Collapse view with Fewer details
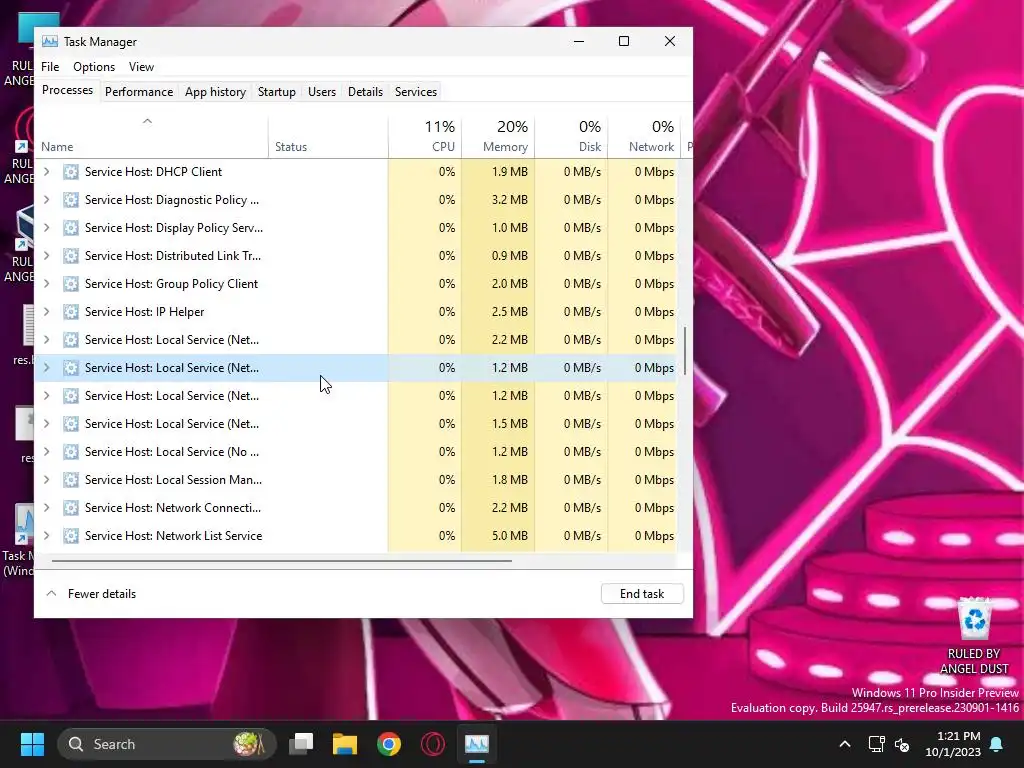 tap(91, 594)
